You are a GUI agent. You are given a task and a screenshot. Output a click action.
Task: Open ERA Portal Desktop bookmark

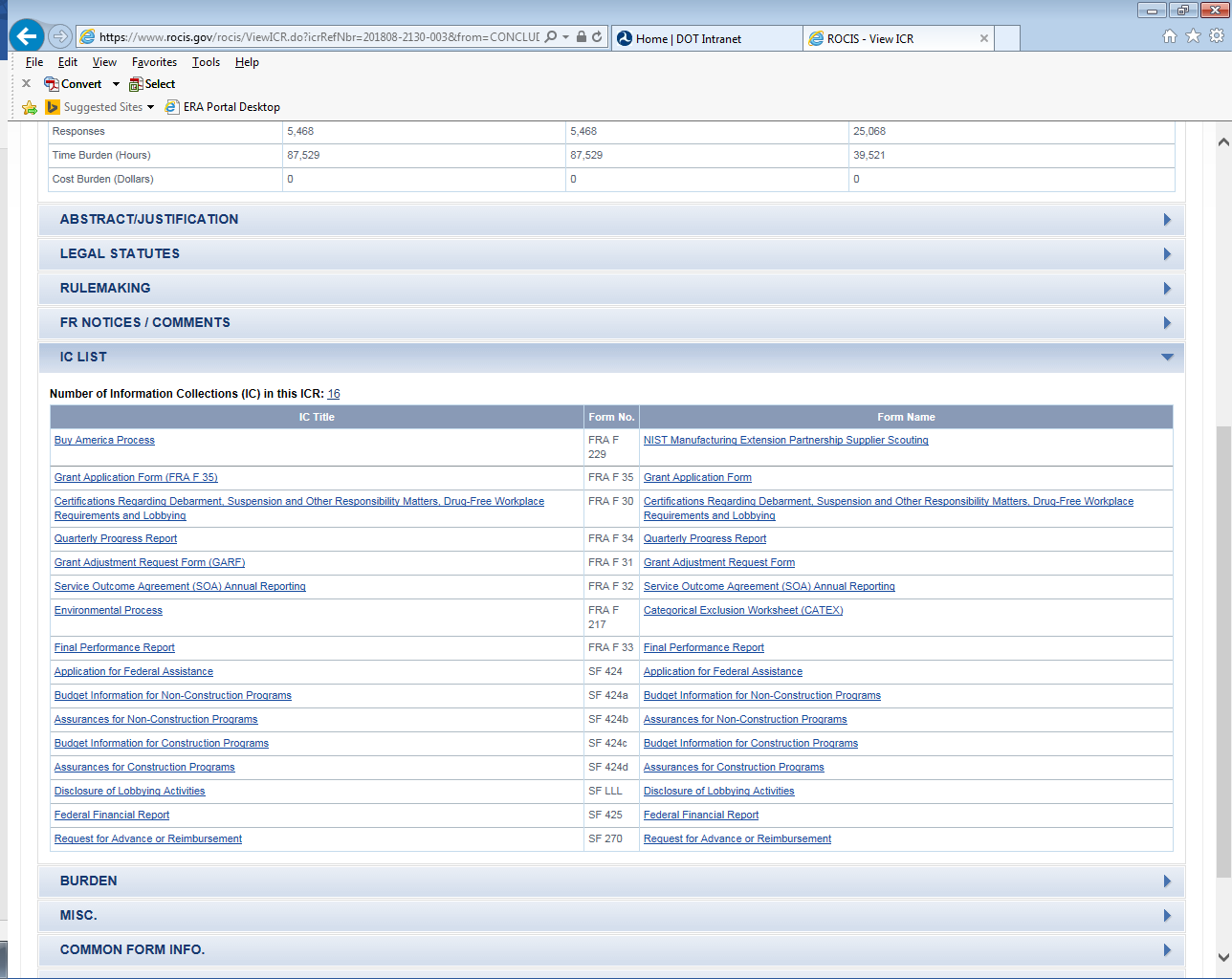tap(223, 107)
